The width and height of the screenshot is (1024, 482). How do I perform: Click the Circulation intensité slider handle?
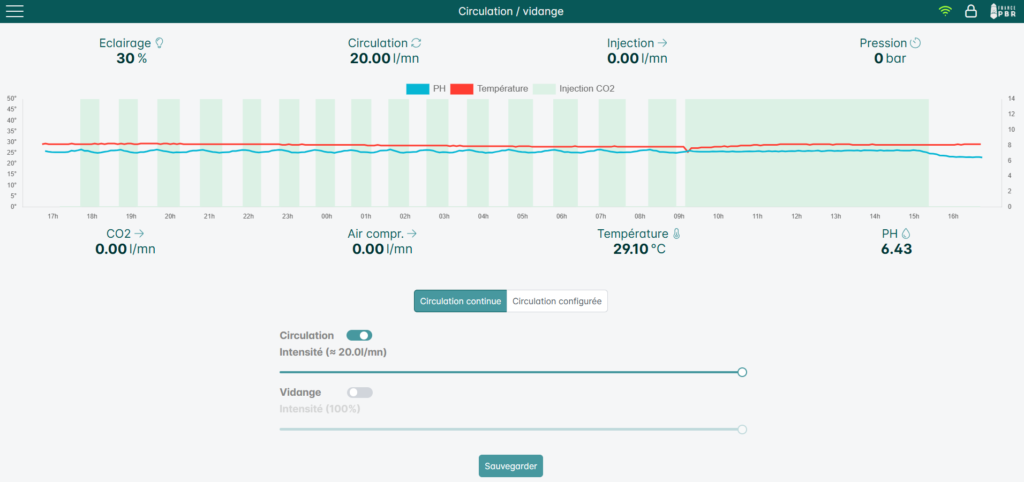pyautogui.click(x=742, y=372)
